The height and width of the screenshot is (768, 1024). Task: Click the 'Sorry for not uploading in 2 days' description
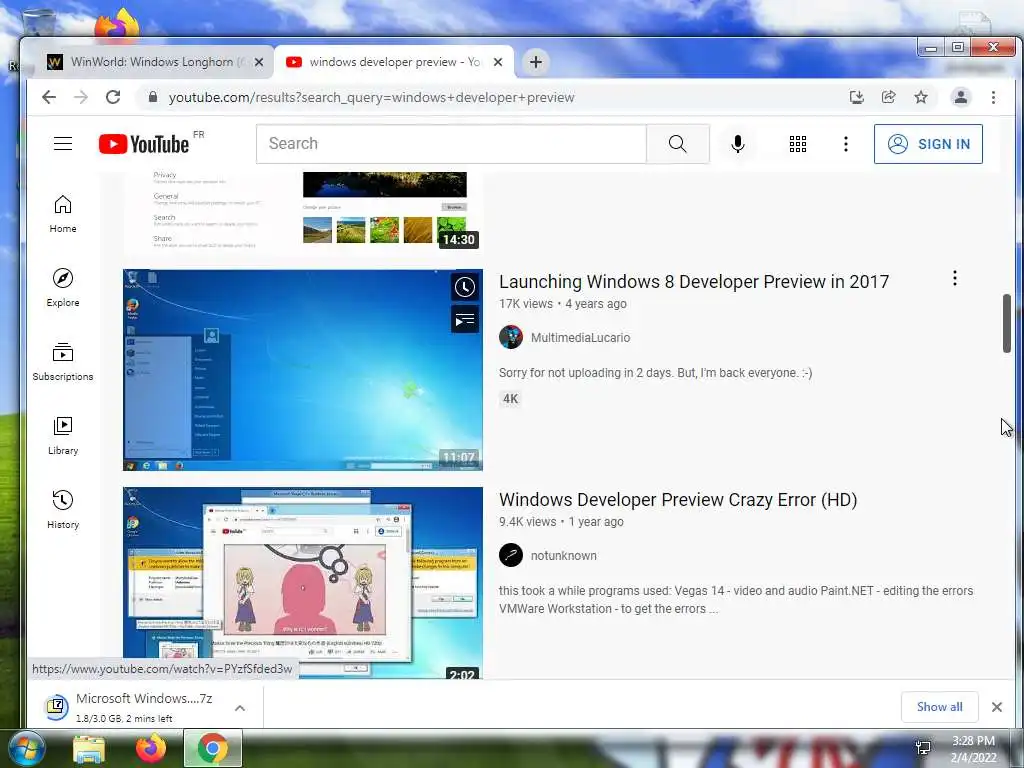pos(655,373)
